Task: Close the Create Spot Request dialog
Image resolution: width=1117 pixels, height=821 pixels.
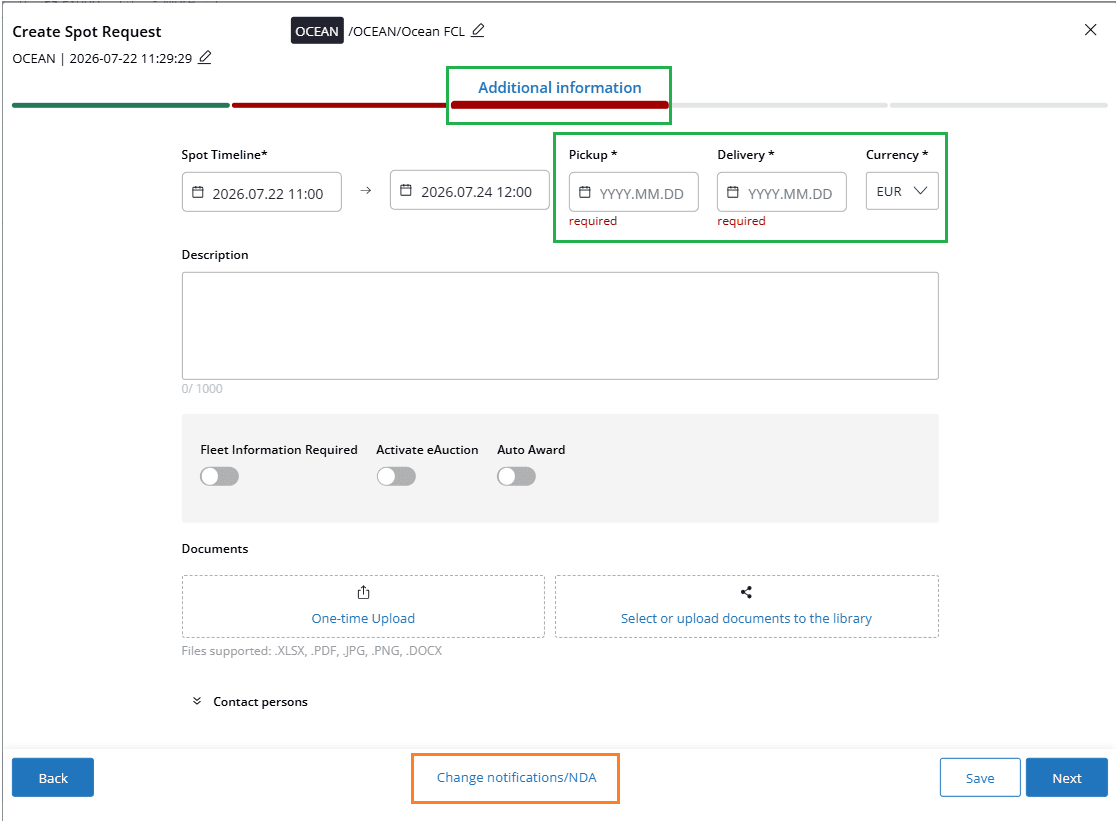Action: (1090, 30)
